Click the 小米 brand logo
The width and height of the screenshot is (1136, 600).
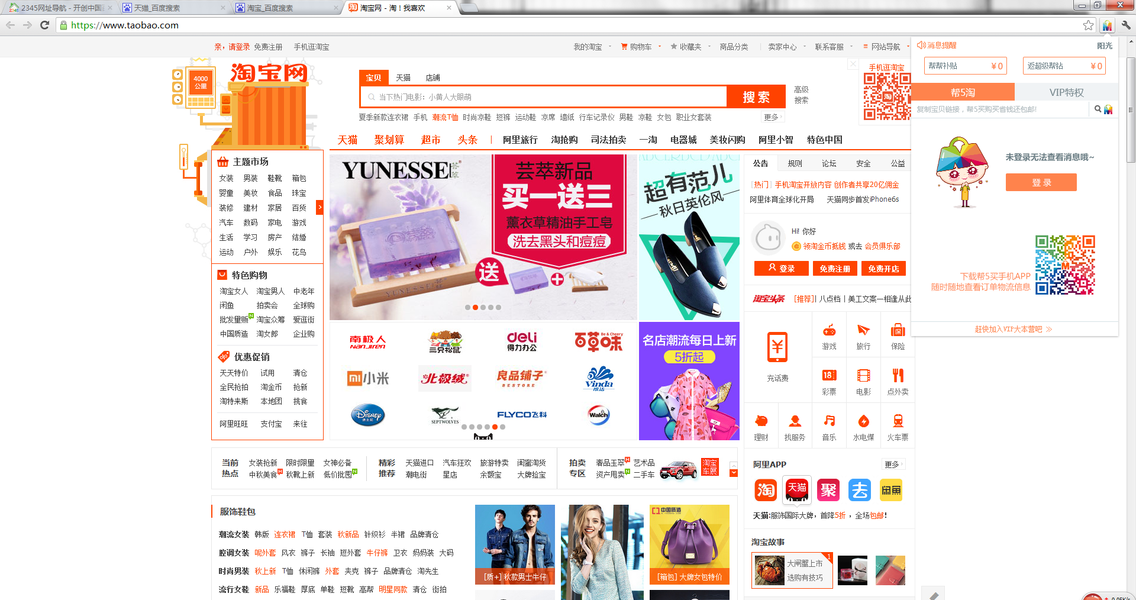pos(367,378)
